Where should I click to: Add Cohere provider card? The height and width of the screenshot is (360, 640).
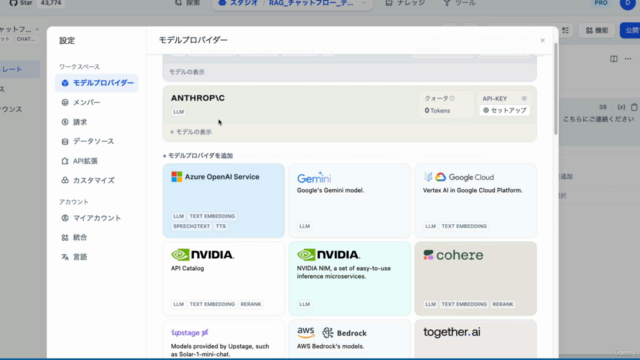pyautogui.click(x=476, y=278)
